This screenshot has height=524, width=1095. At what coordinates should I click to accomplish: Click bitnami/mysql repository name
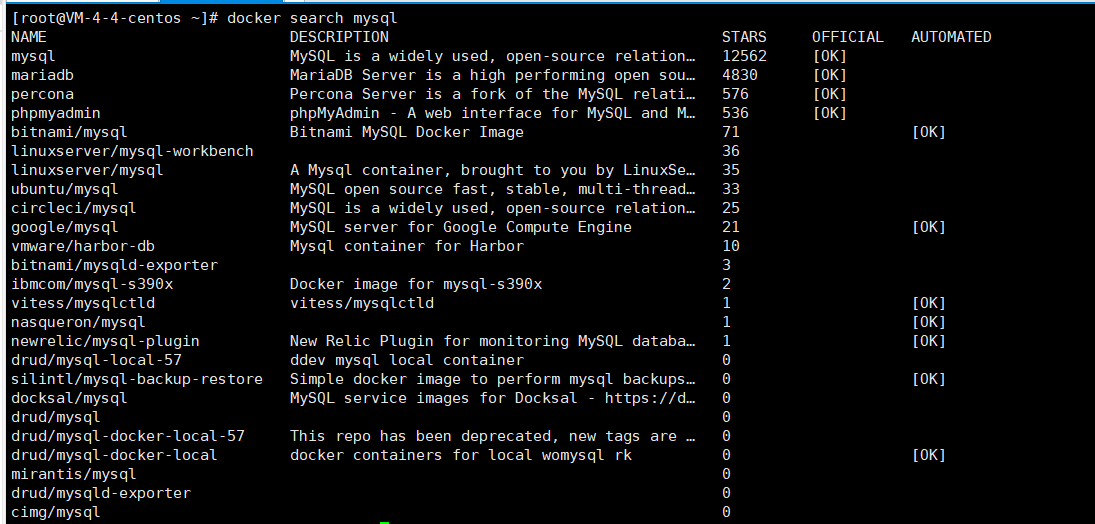click(69, 132)
